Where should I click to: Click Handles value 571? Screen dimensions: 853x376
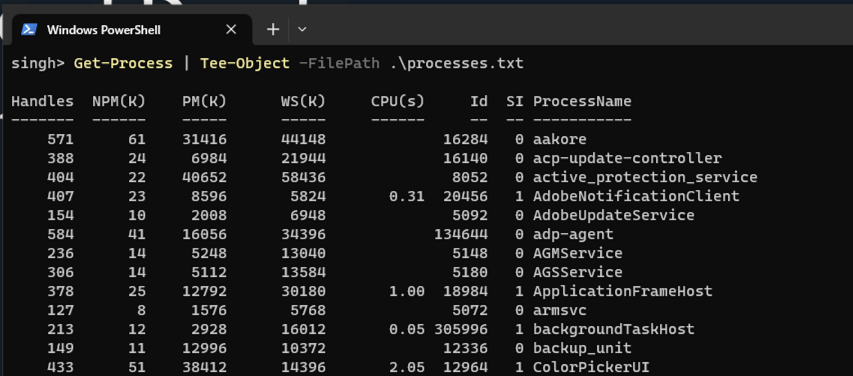(x=60, y=139)
